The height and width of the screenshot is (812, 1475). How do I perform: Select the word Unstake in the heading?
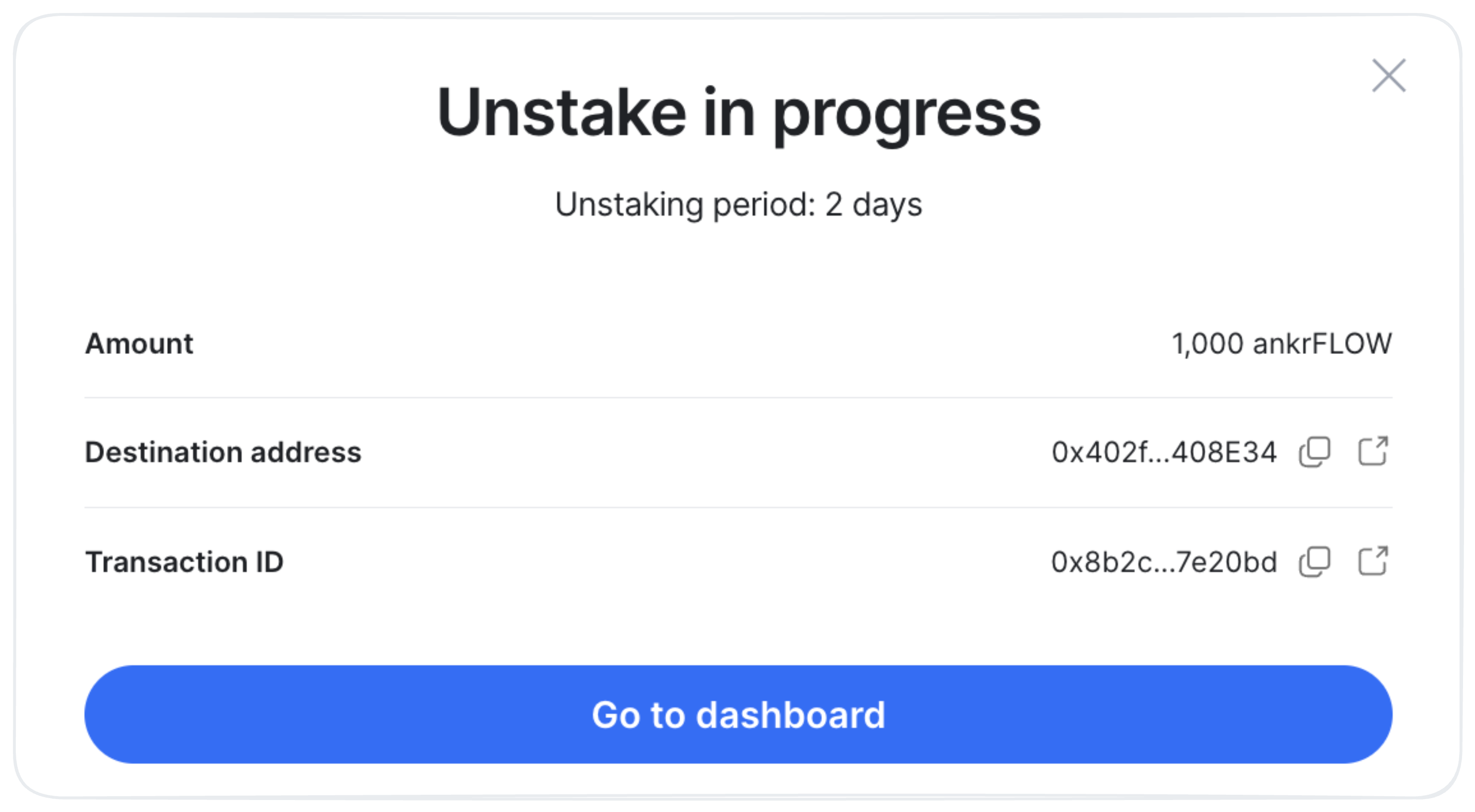coord(562,113)
